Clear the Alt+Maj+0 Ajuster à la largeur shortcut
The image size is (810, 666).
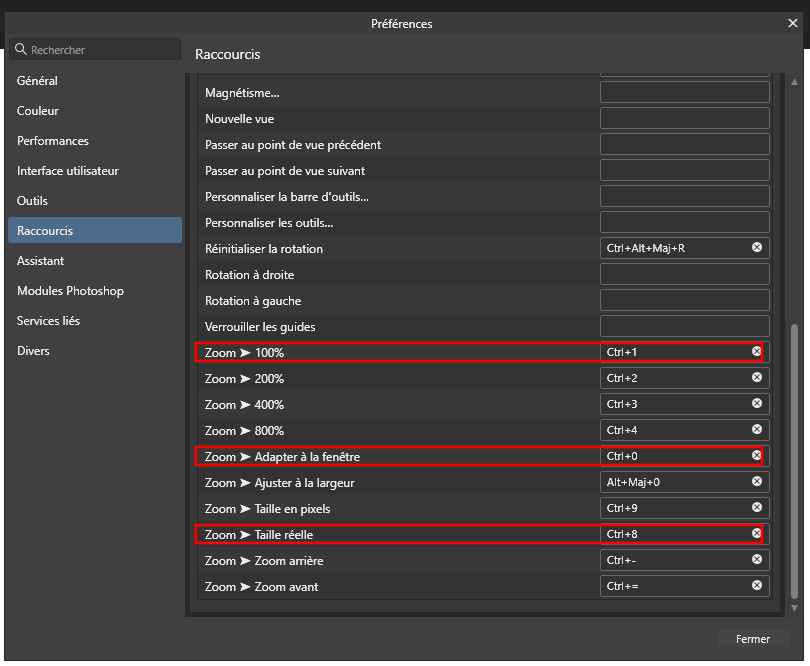pyautogui.click(x=756, y=481)
